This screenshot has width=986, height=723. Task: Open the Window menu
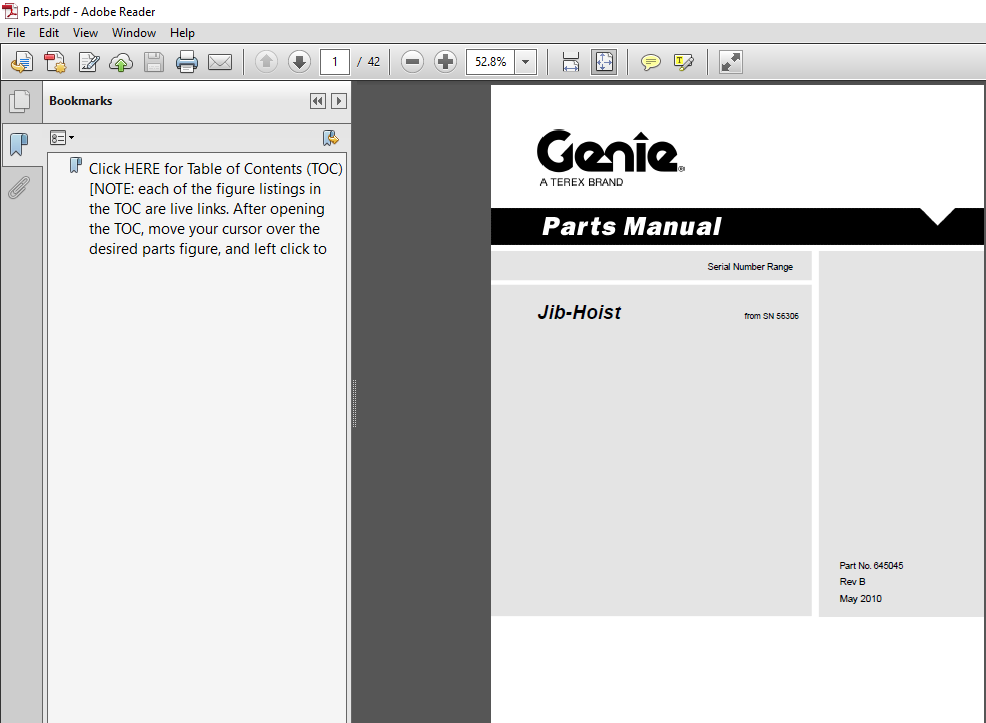(x=133, y=33)
